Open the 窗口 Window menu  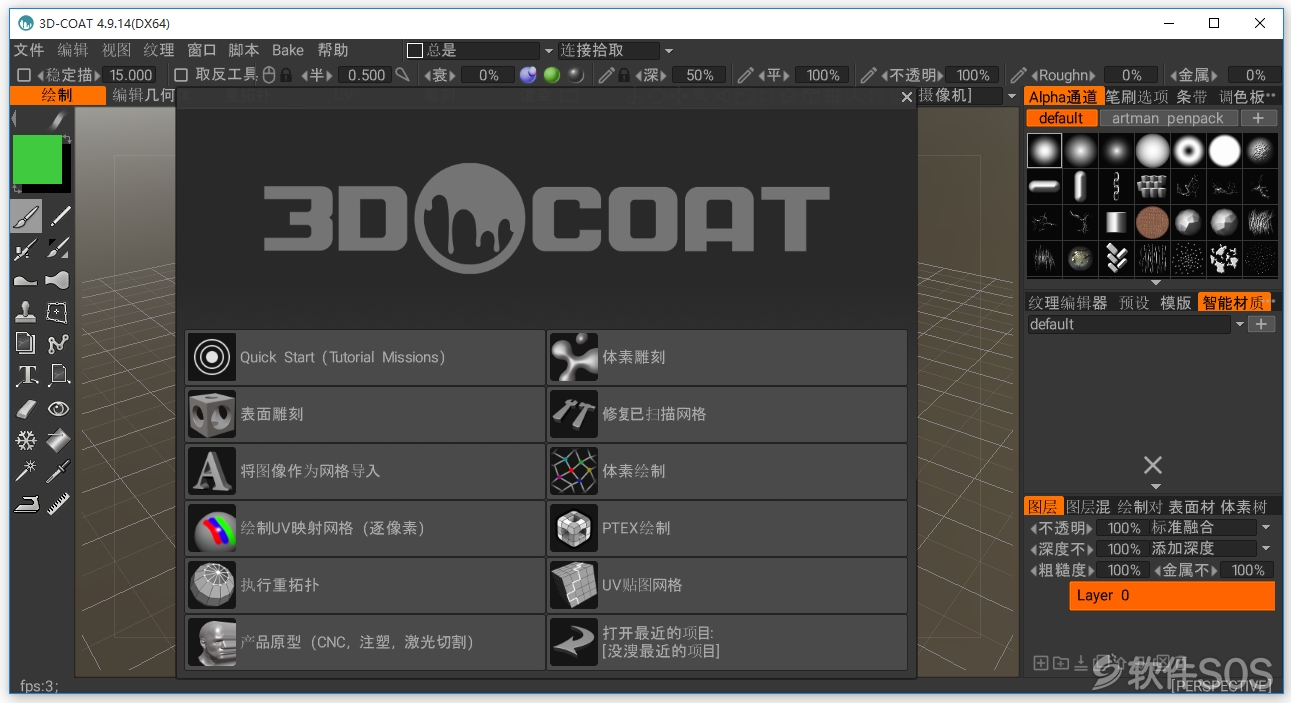click(x=201, y=50)
